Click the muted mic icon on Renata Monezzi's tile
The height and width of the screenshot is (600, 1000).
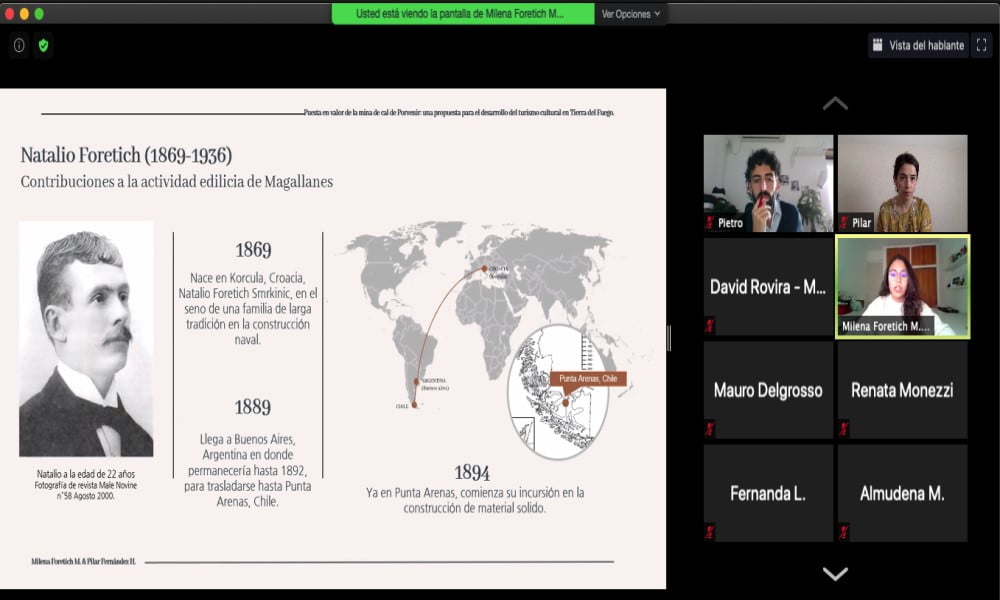[x=844, y=428]
